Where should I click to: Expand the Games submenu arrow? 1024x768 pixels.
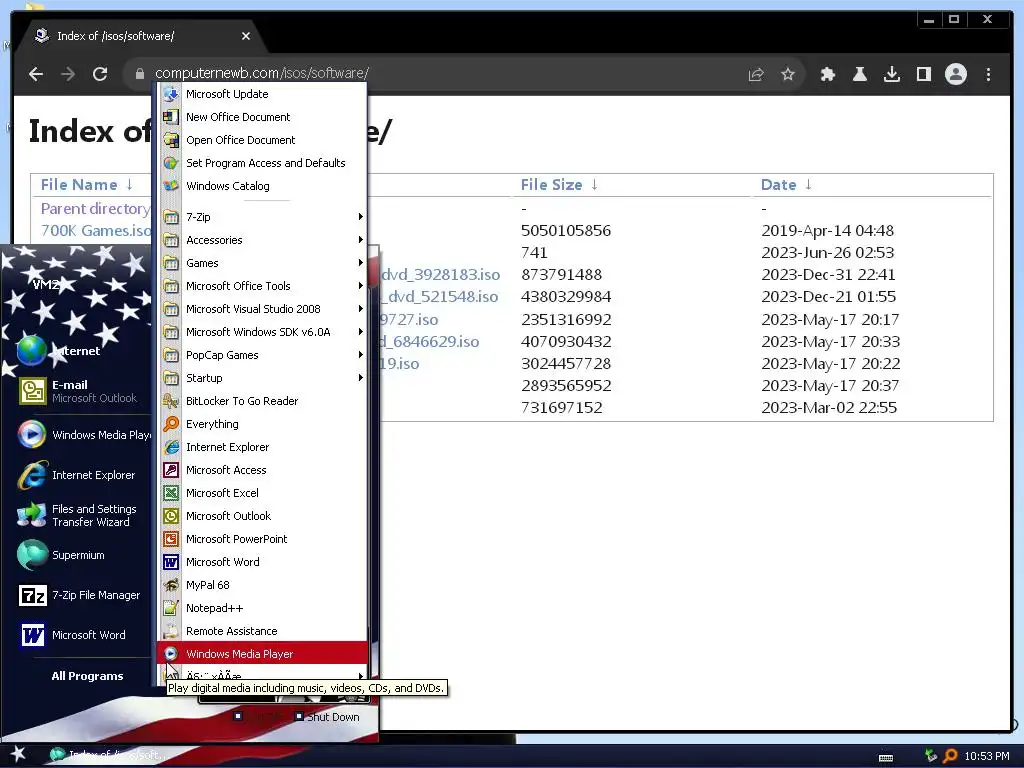click(x=360, y=263)
